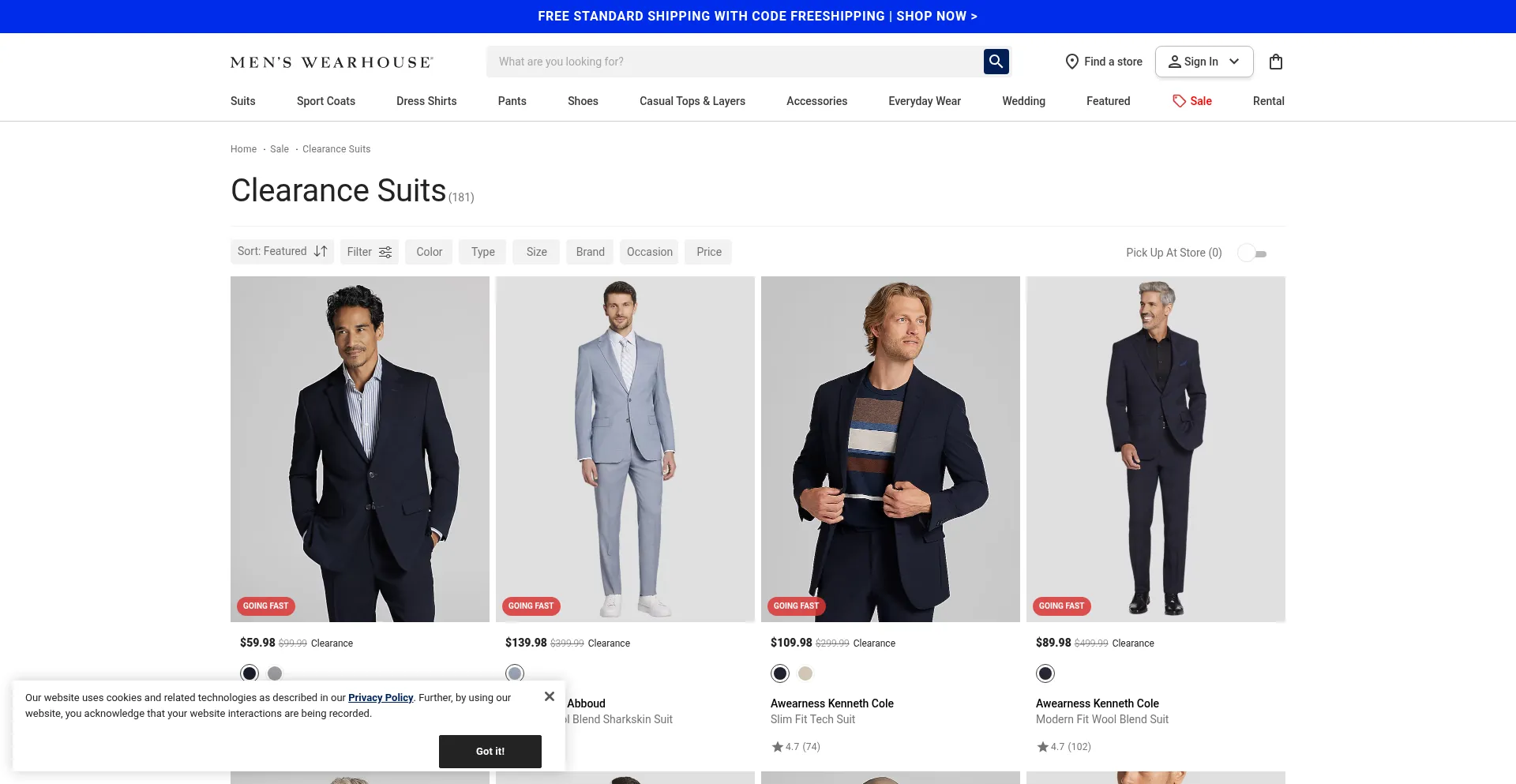Open the Wedding navigation menu

[1023, 101]
